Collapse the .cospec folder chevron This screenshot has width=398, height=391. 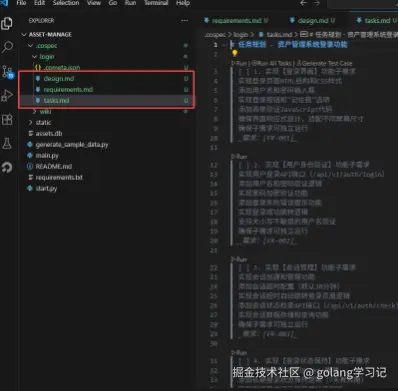[x=31, y=46]
